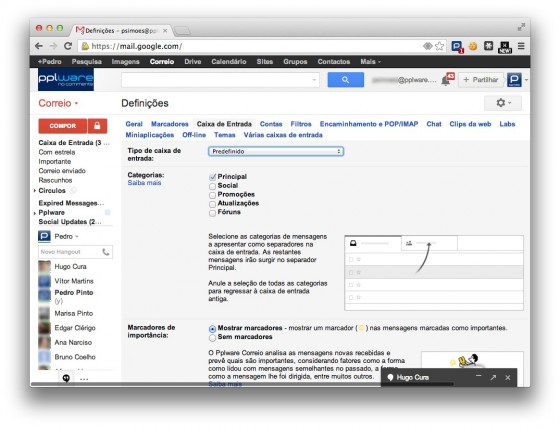Screen dimensions: 560x428
Task: Click the pplware logo
Action: pyautogui.click(x=66, y=80)
